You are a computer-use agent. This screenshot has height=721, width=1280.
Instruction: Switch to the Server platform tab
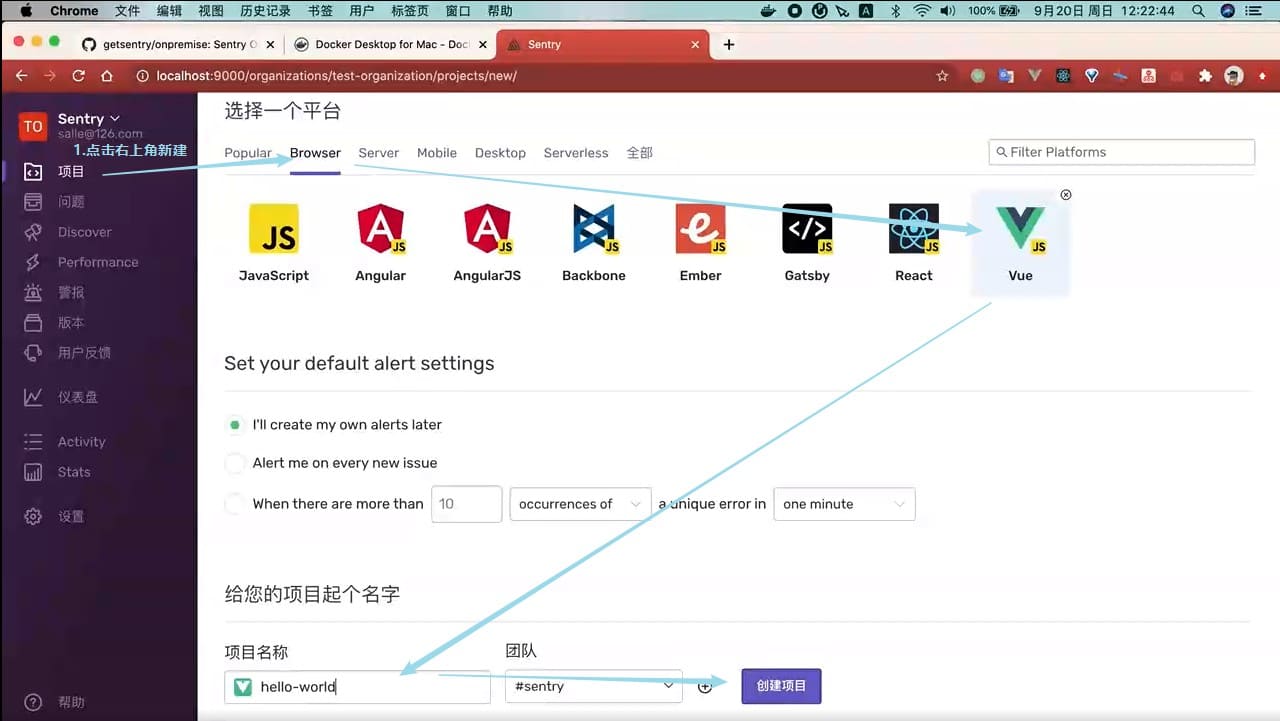click(x=378, y=153)
